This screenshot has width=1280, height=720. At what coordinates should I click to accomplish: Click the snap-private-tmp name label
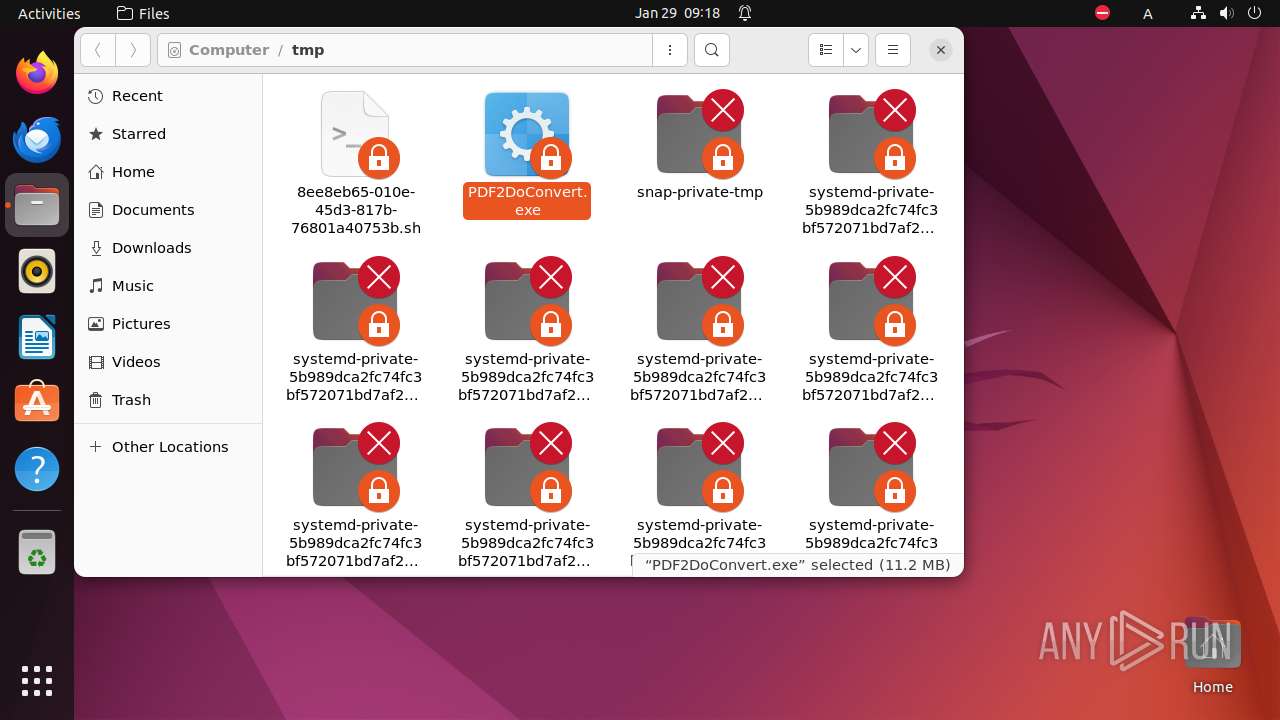tap(700, 192)
